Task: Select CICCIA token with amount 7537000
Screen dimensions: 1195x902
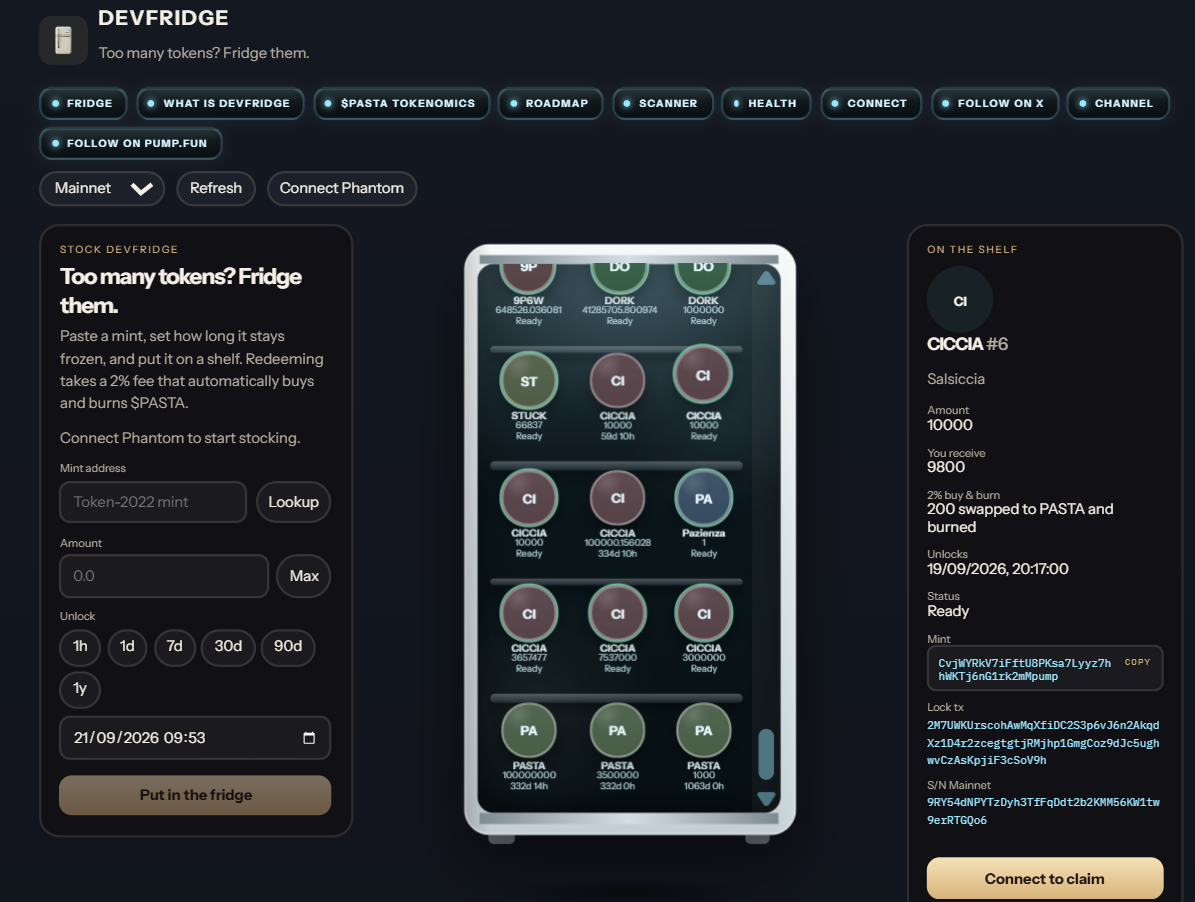Action: (617, 614)
